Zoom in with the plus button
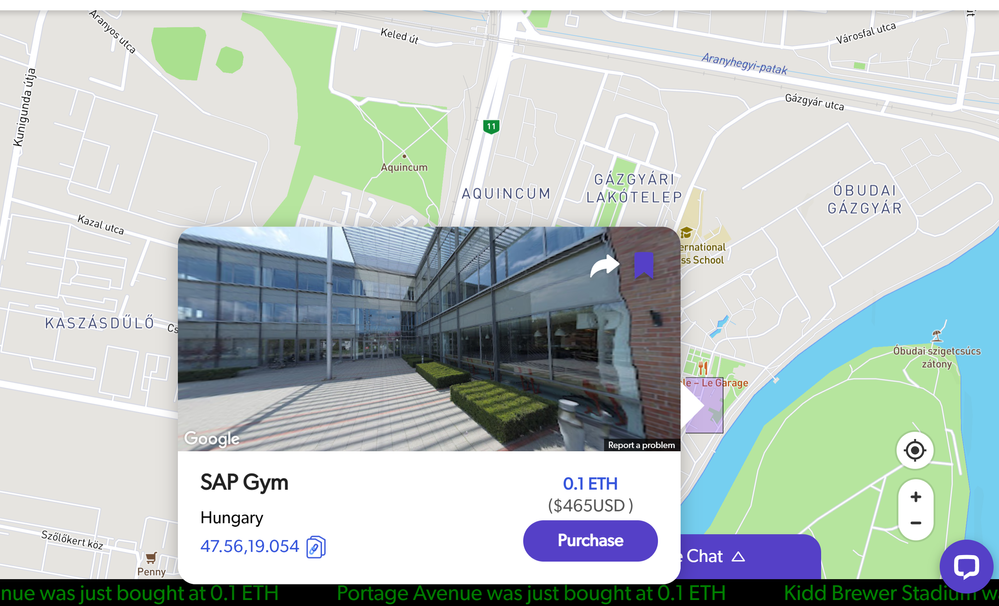The width and height of the screenshot is (999, 606). pos(916,497)
